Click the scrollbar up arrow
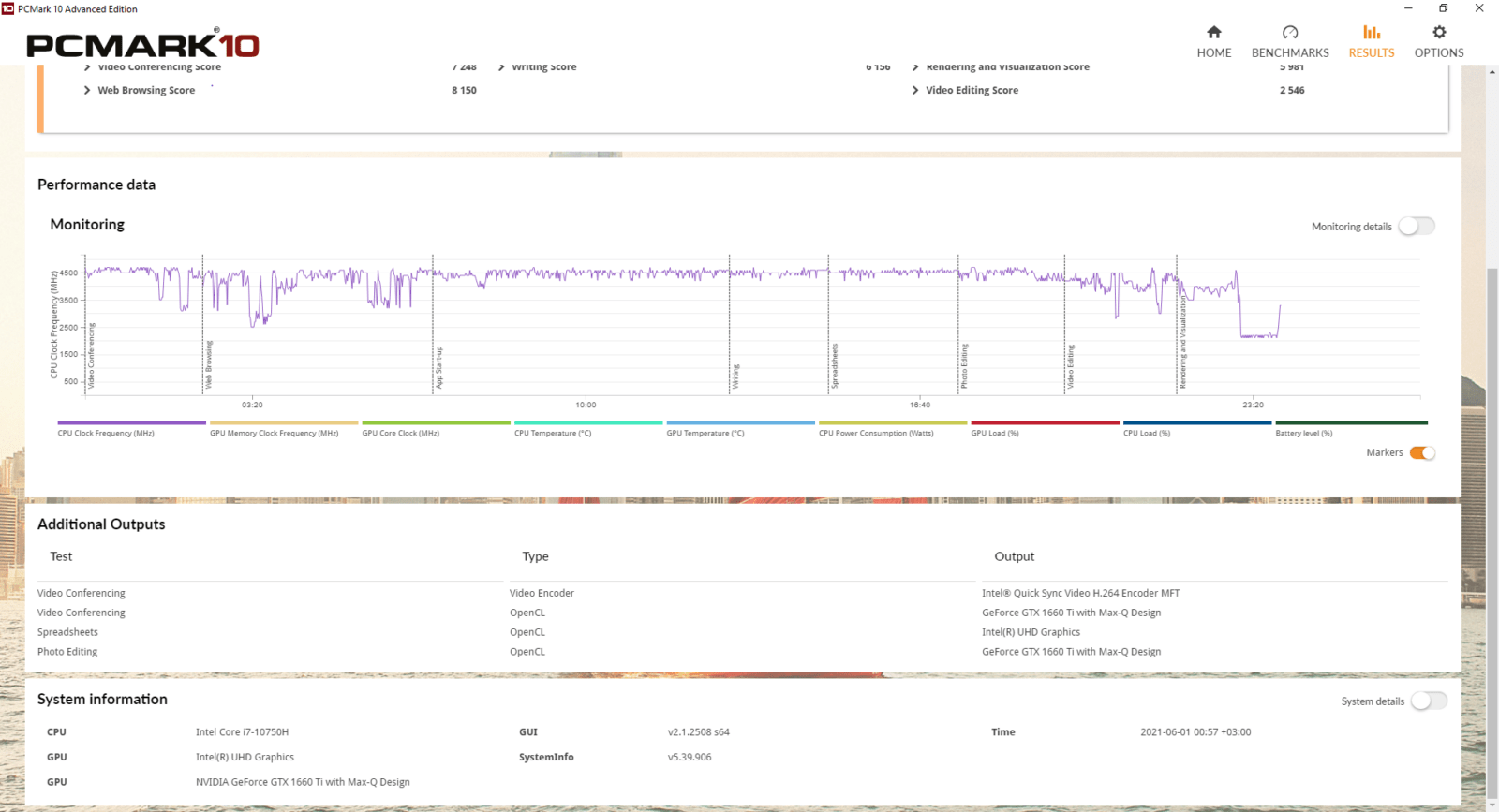This screenshot has height=812, width=1499. tap(1492, 72)
